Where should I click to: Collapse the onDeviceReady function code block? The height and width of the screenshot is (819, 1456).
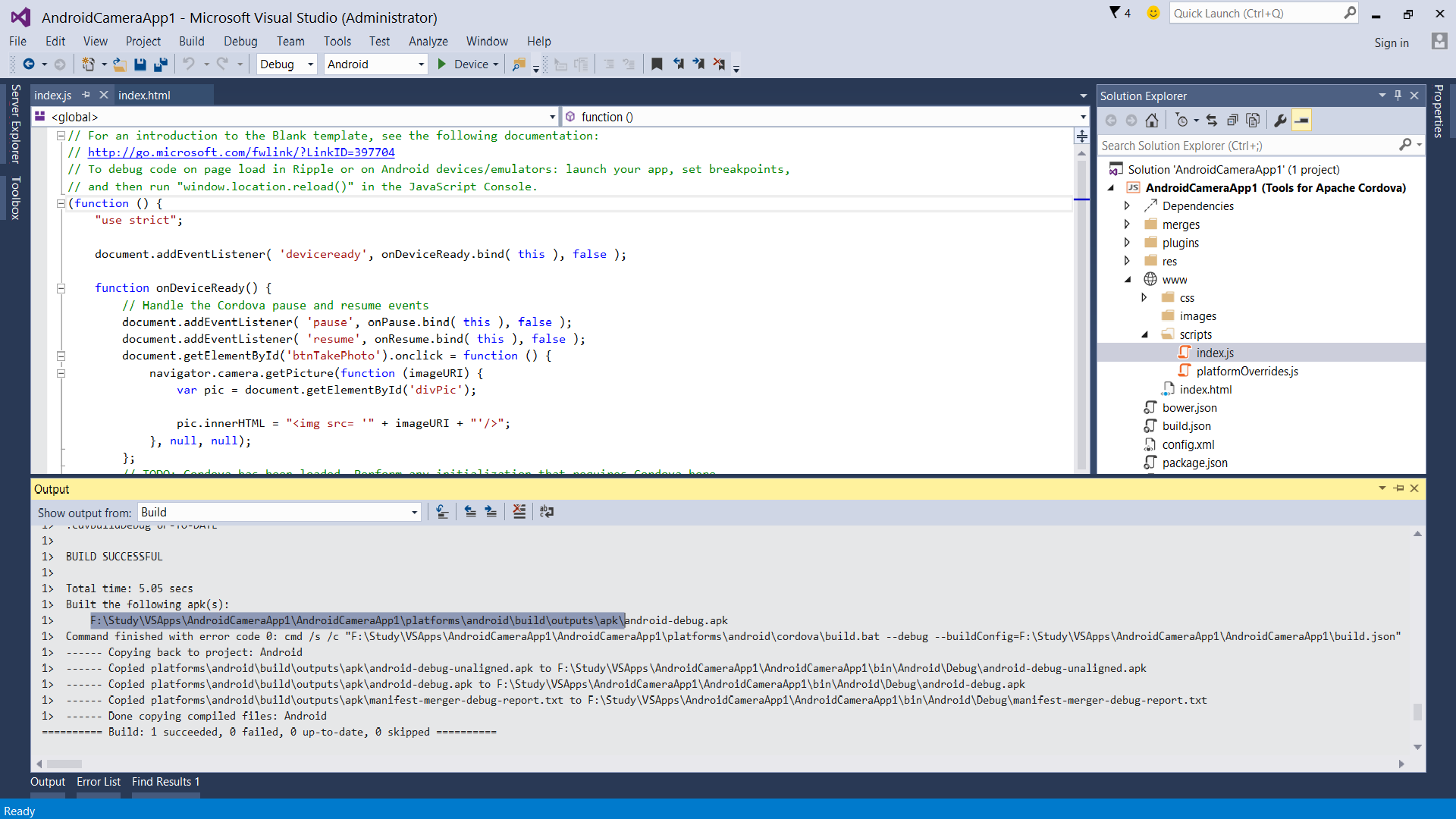coord(61,288)
